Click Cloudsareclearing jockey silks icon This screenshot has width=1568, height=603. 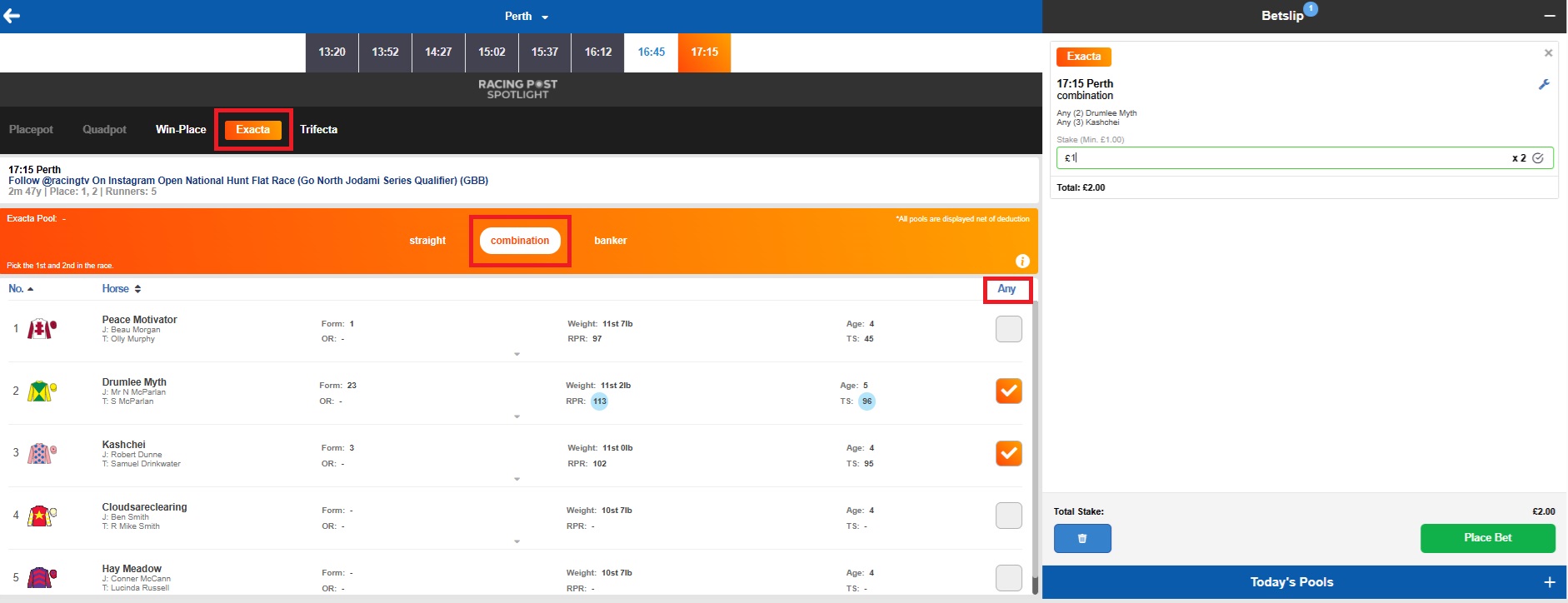coord(42,516)
